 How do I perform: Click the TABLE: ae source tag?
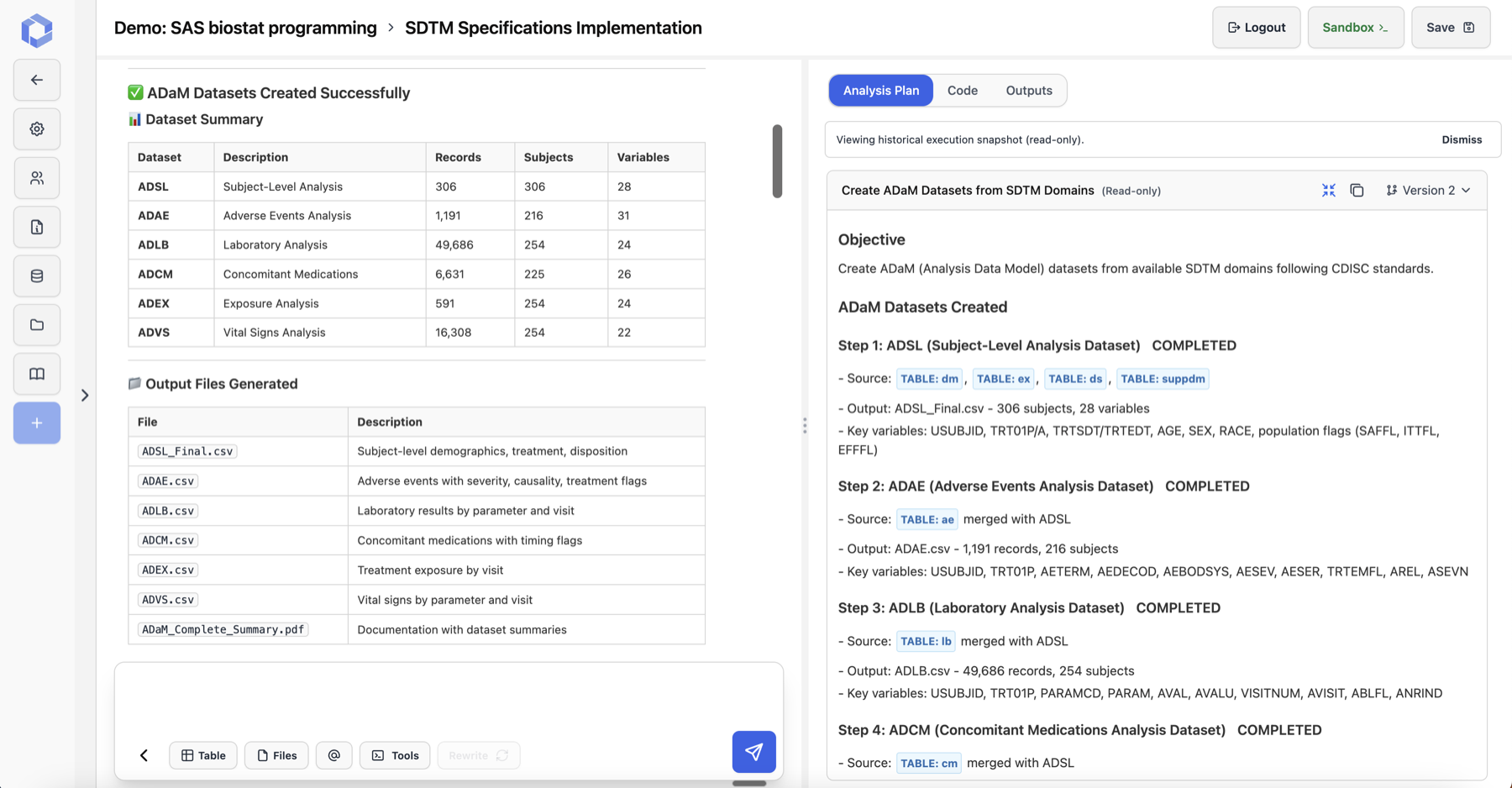tap(927, 520)
